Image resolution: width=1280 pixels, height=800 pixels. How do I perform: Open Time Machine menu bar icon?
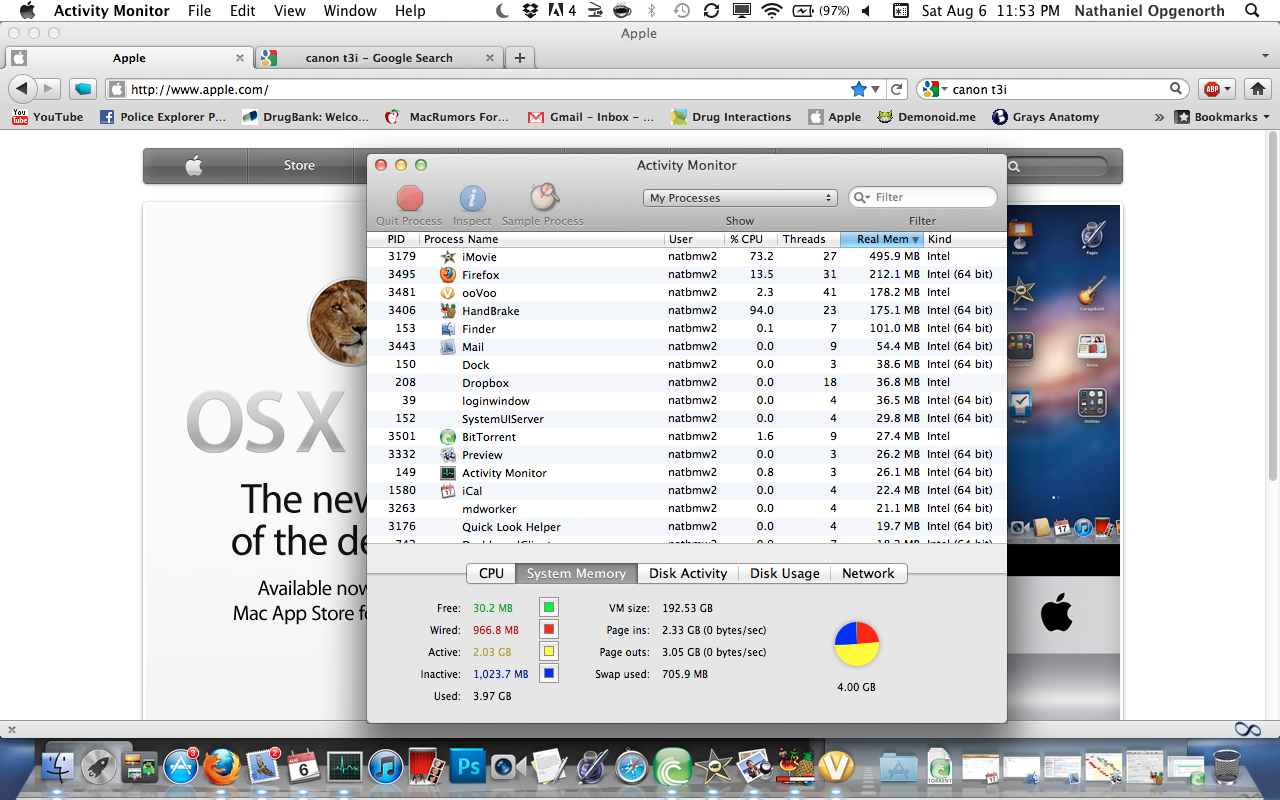click(x=681, y=11)
